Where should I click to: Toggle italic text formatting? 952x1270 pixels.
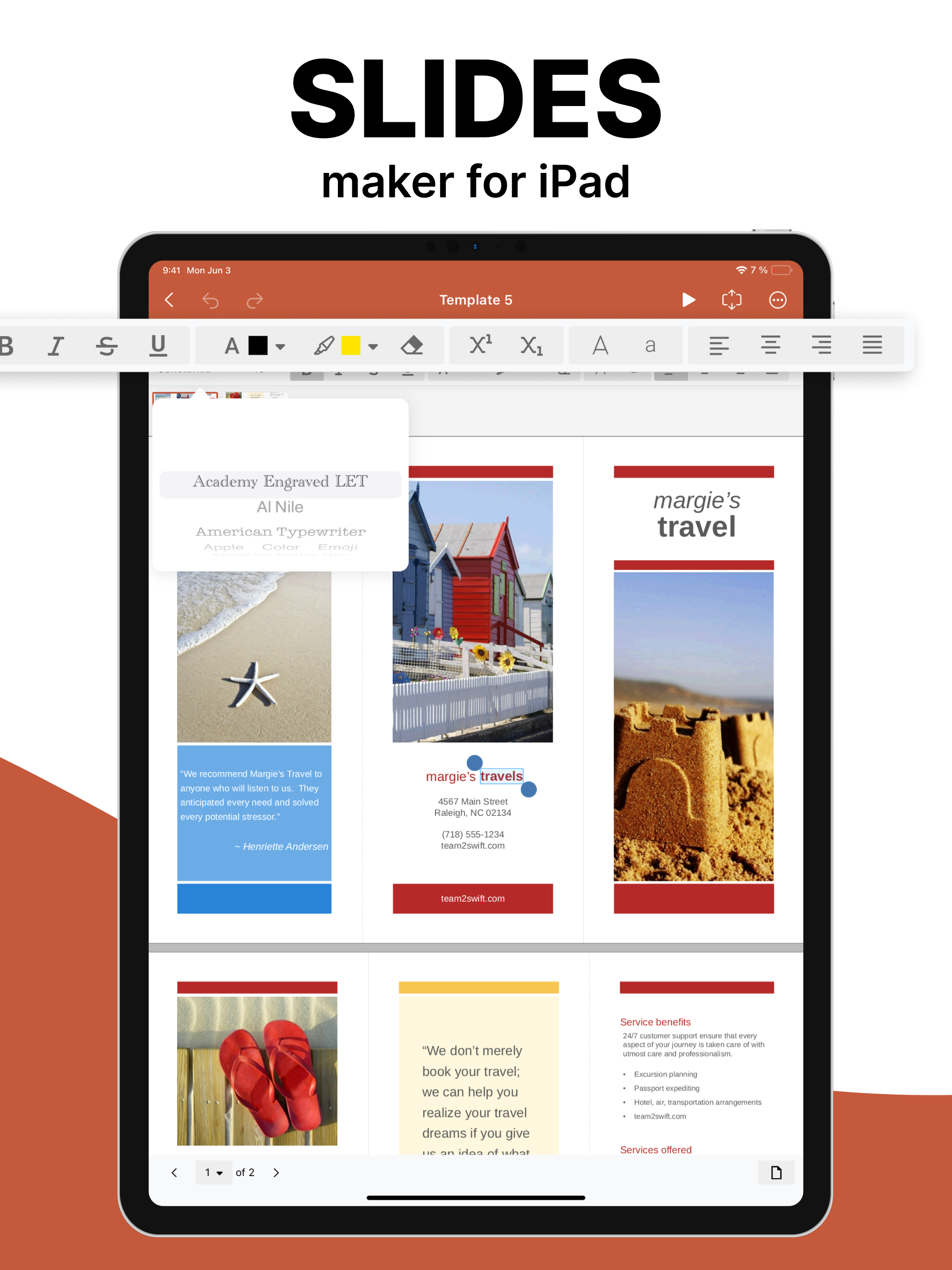pyautogui.click(x=56, y=346)
